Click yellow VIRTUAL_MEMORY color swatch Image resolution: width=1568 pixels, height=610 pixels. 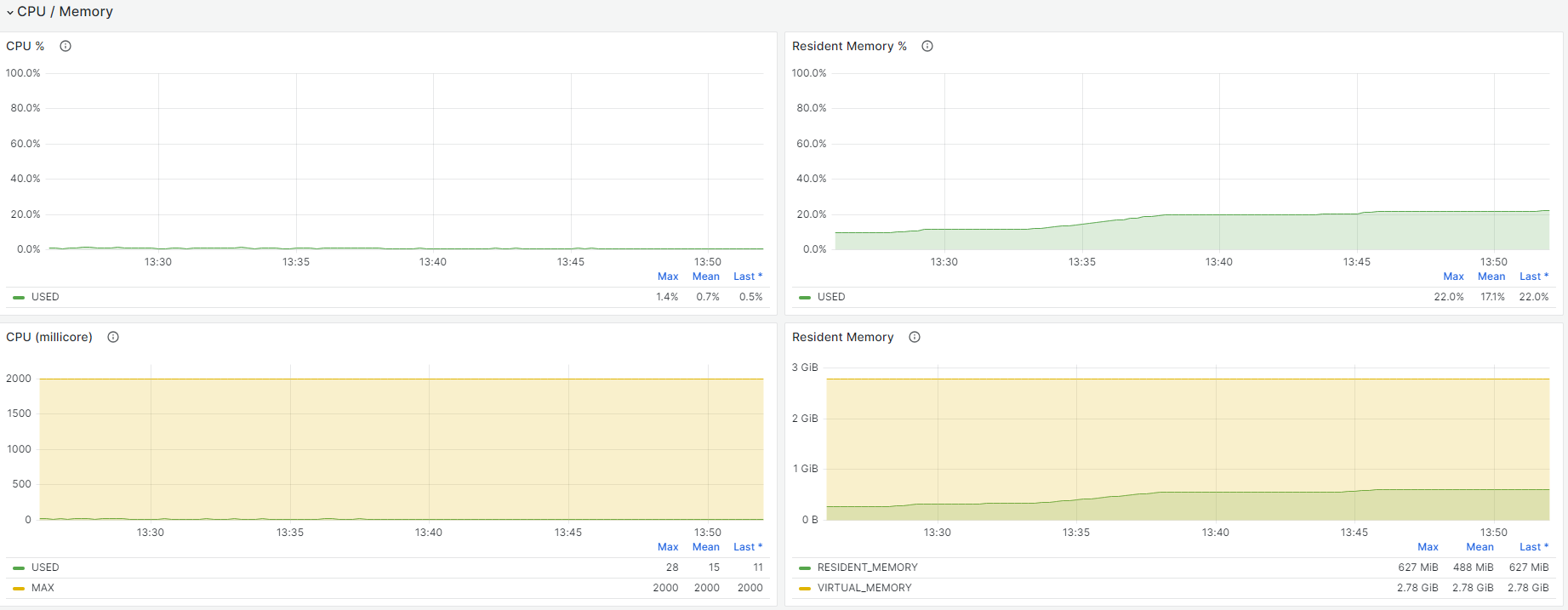805,589
